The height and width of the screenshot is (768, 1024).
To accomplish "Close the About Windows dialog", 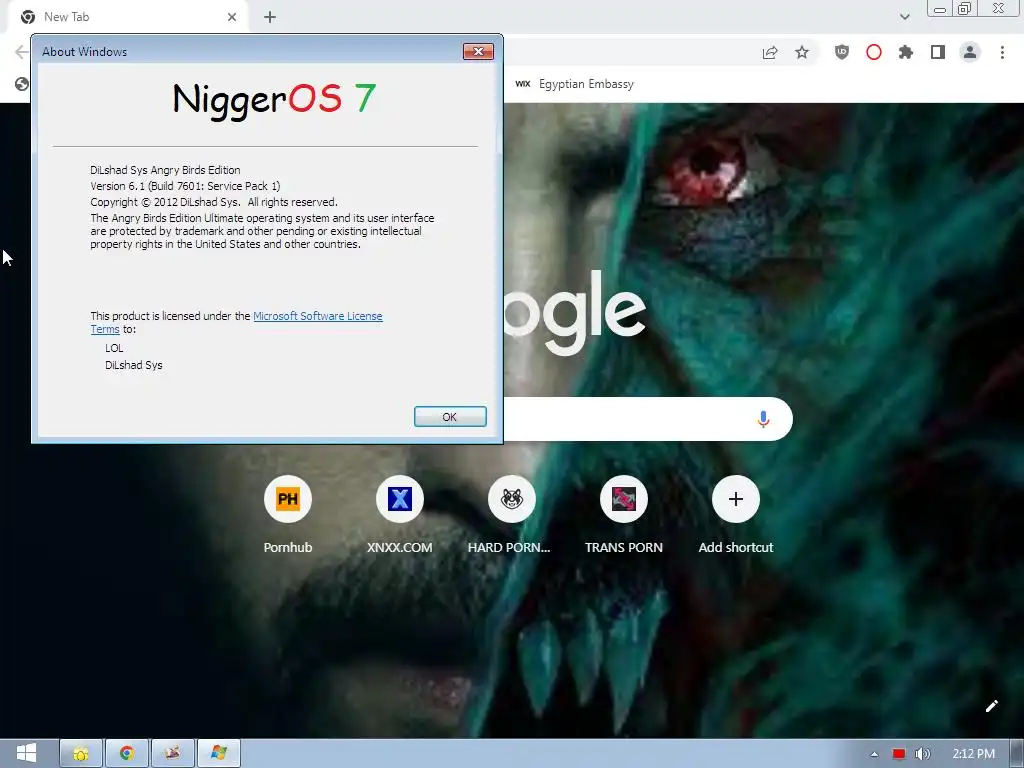I will (x=478, y=52).
